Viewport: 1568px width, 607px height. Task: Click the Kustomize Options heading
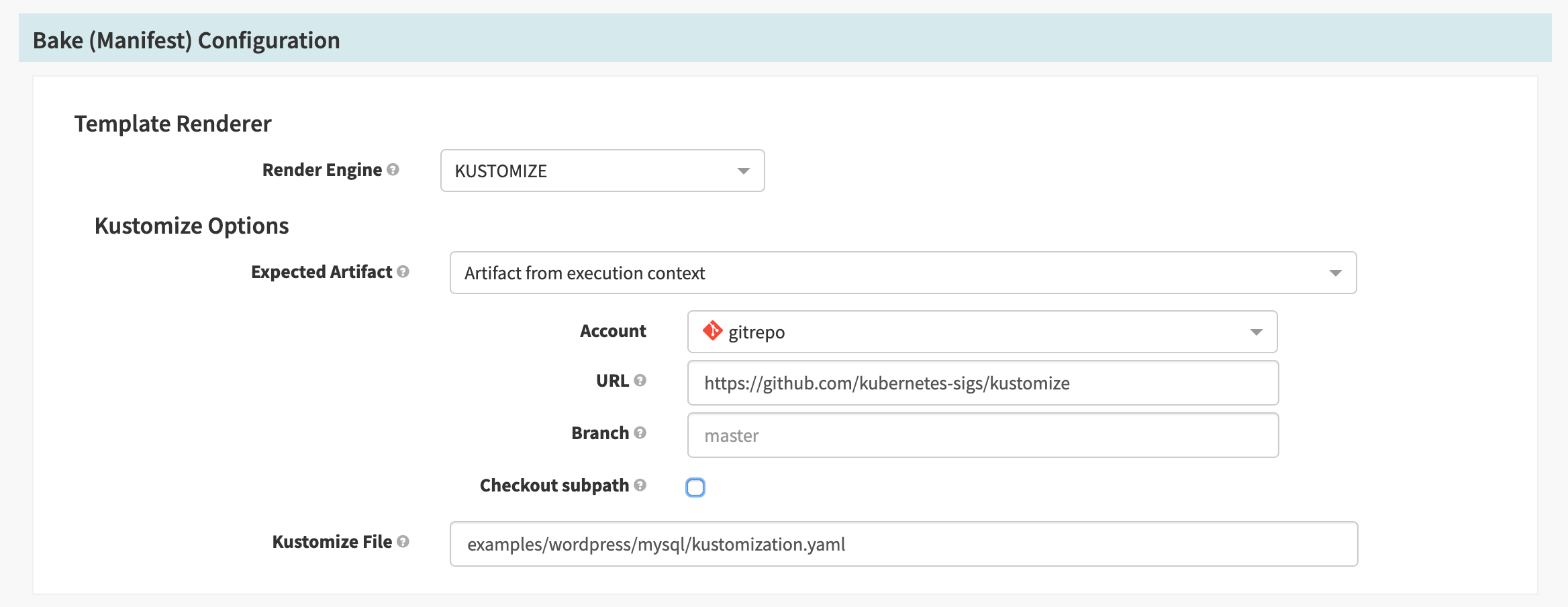tap(192, 226)
